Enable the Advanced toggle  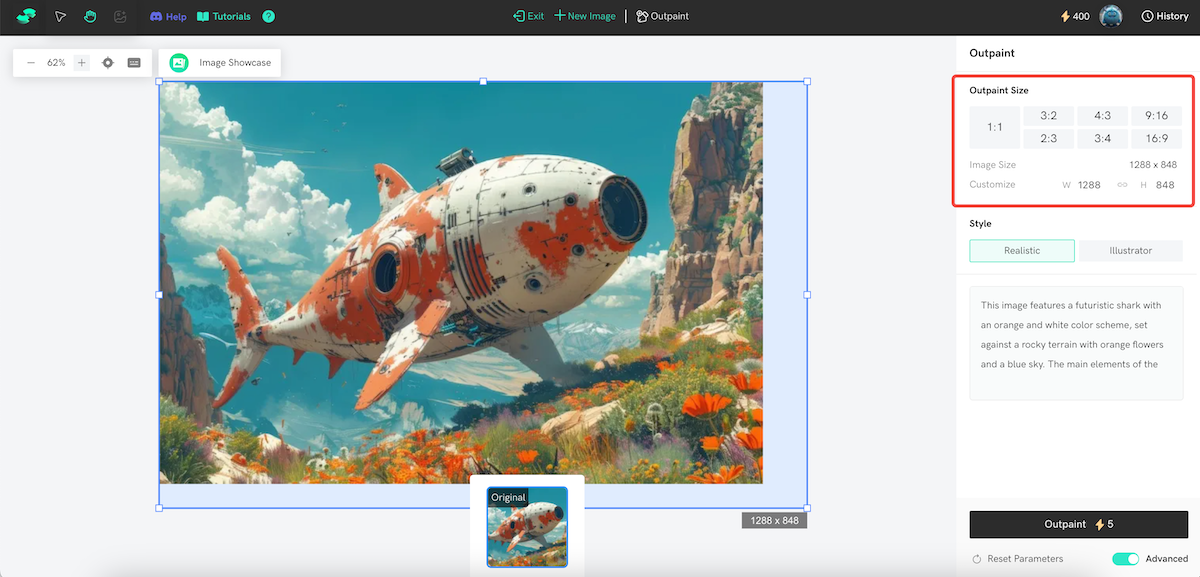click(1125, 558)
